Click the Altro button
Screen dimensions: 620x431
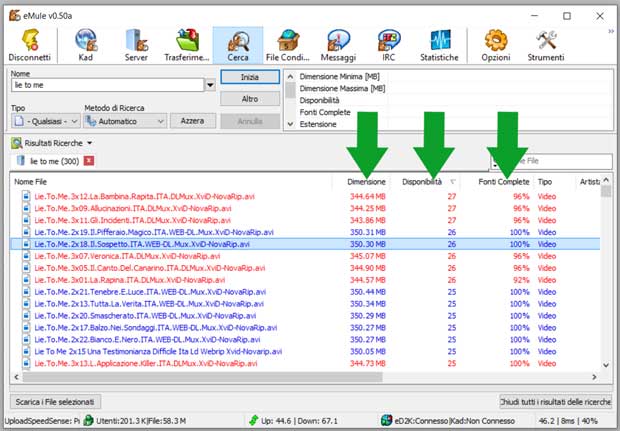250,99
